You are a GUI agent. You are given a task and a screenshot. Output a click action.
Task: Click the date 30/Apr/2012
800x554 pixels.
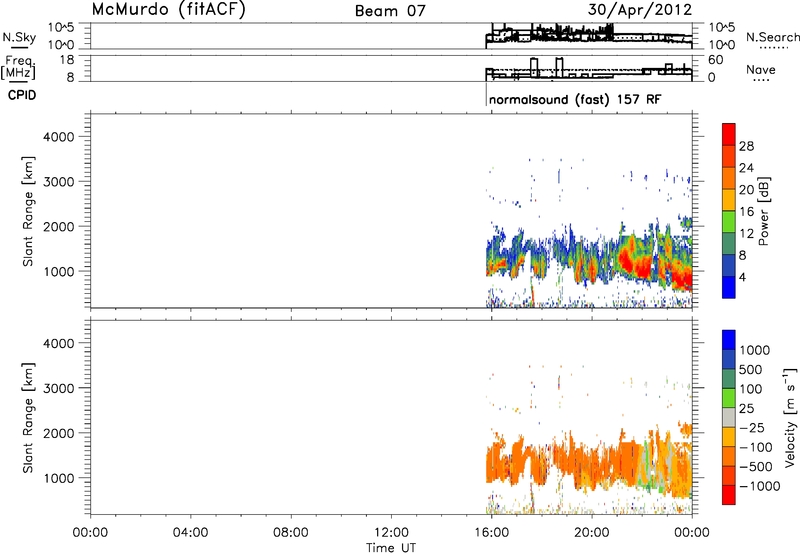pos(640,10)
